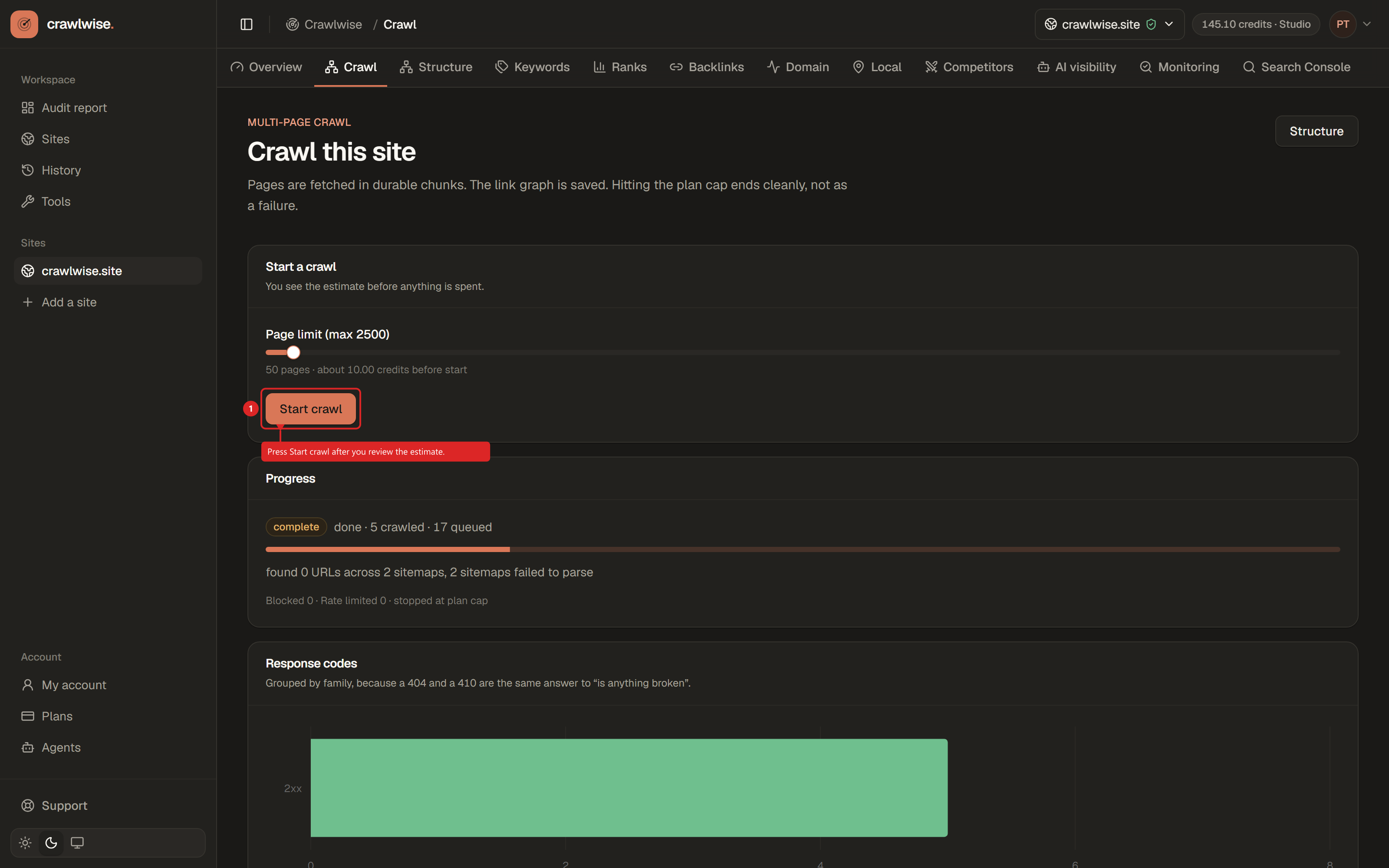Switch to light theme sun icon
Image resolution: width=1389 pixels, height=868 pixels.
pos(25,843)
